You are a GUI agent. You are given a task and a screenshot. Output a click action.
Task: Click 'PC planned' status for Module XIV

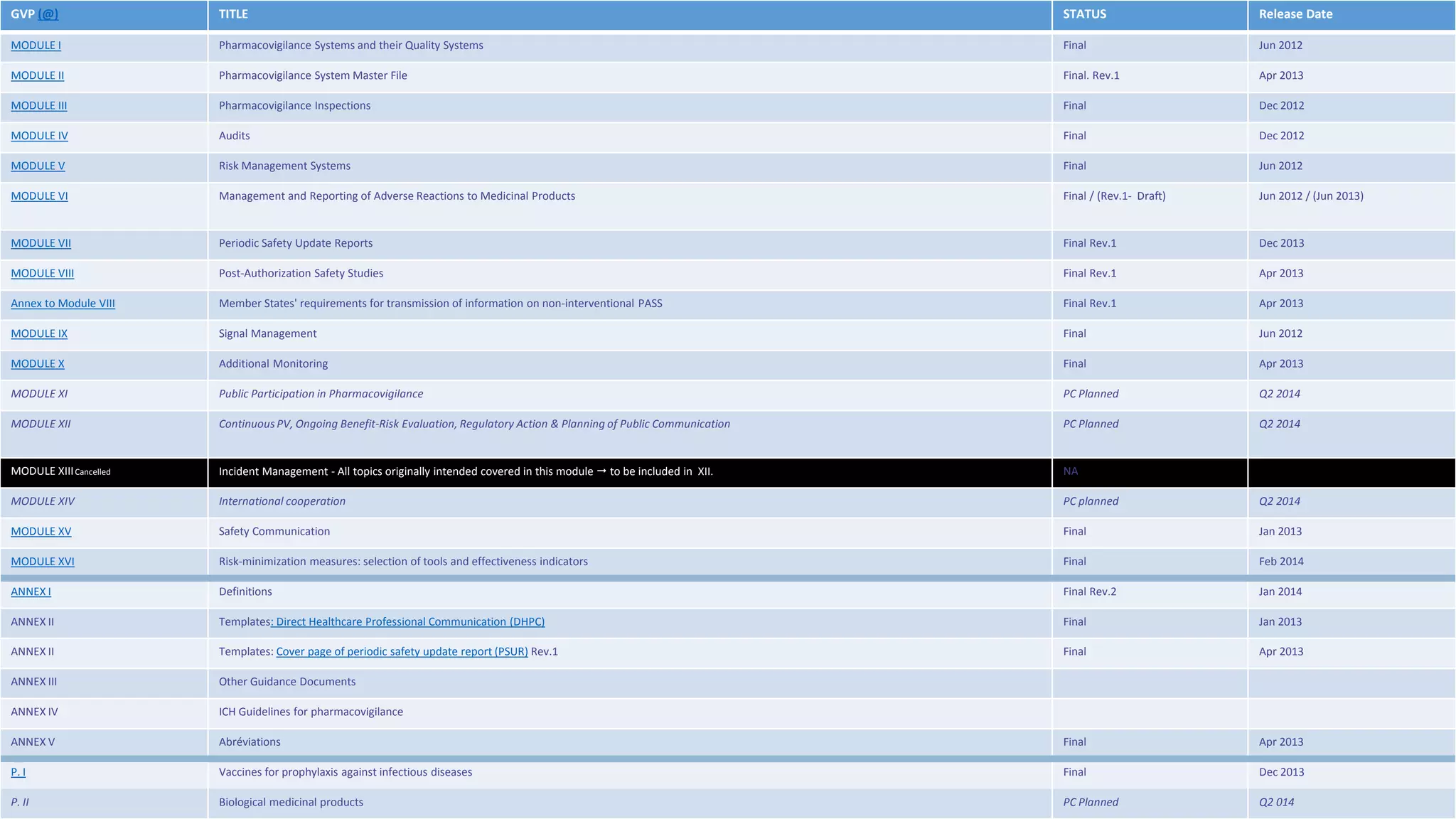[1091, 501]
